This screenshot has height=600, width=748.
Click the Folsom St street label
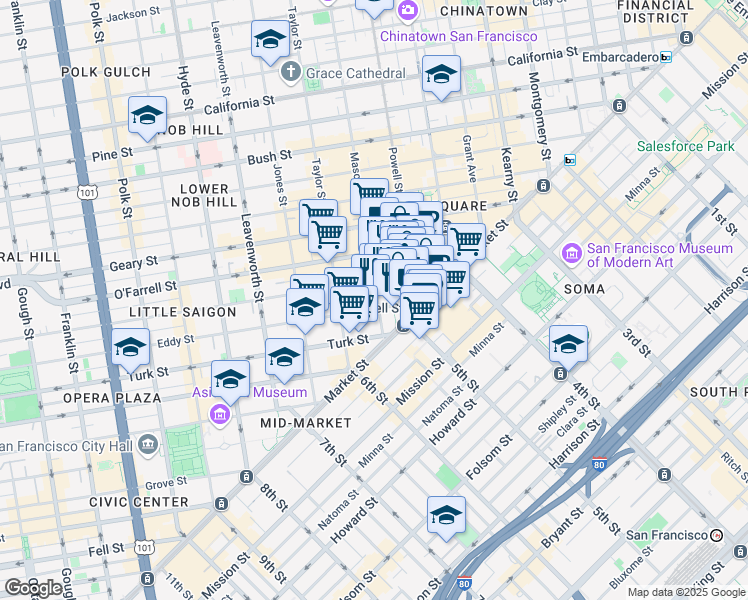(488, 457)
